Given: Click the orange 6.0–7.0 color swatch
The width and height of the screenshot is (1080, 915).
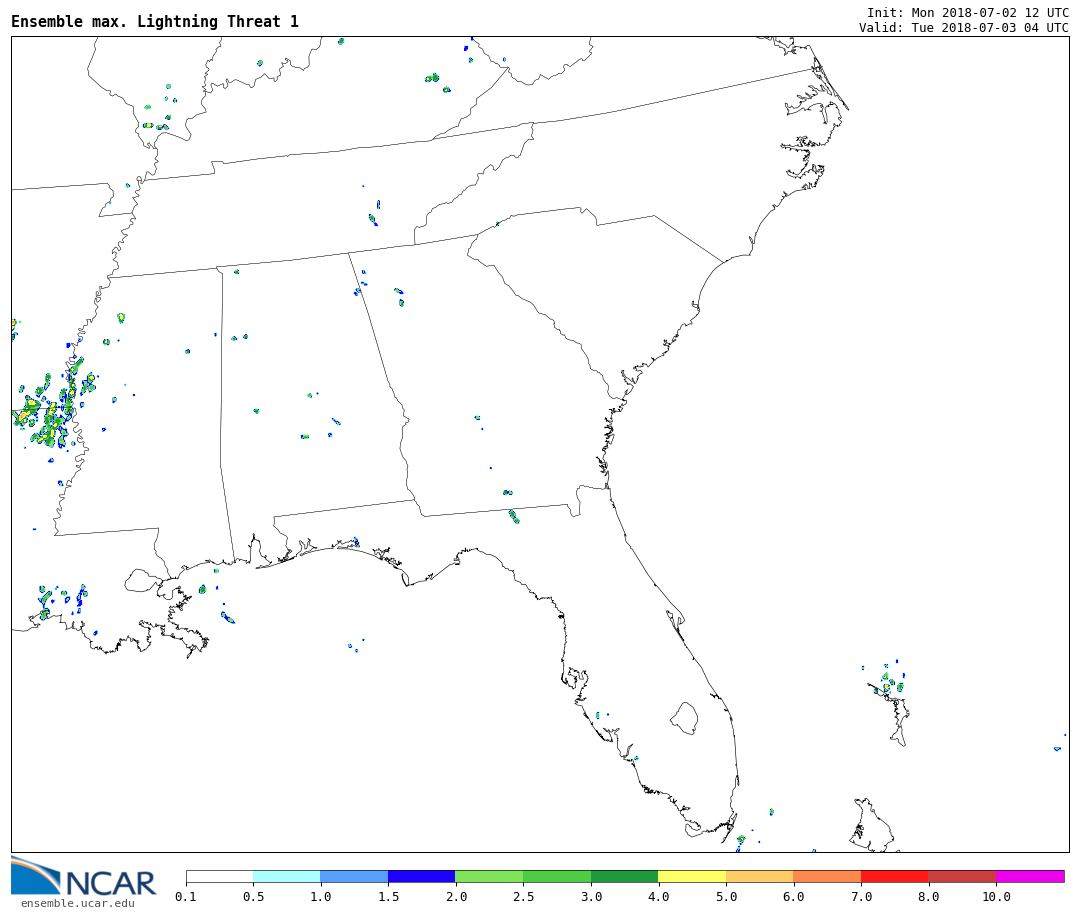Looking at the screenshot, I should pyautogui.click(x=827, y=876).
